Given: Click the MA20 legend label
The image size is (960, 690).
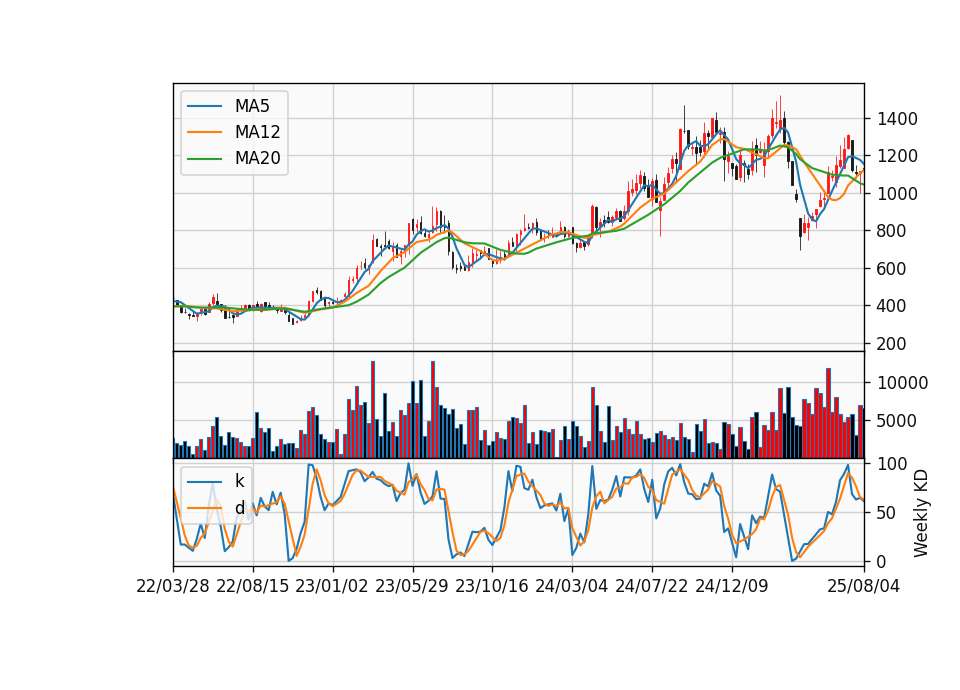Looking at the screenshot, I should (x=257, y=158).
